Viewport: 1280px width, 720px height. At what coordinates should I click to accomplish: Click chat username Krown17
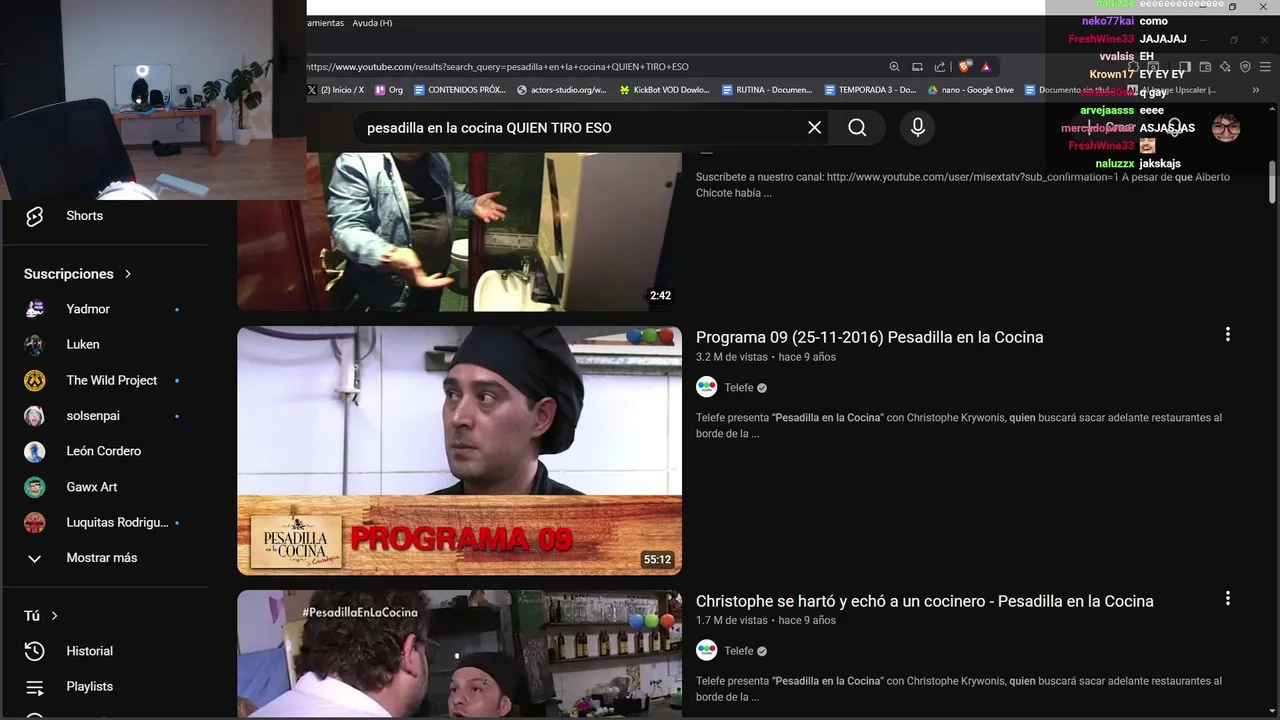coord(1112,74)
